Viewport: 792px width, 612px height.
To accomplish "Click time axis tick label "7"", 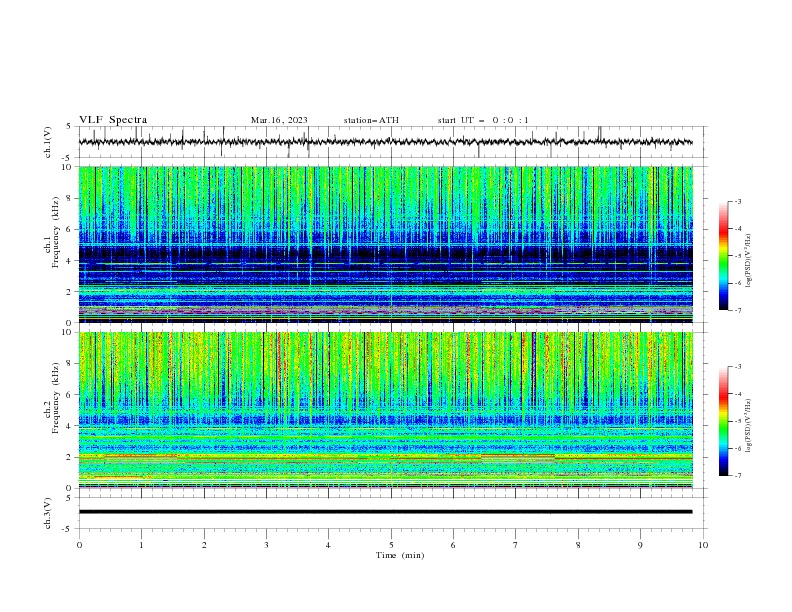I will (516, 545).
